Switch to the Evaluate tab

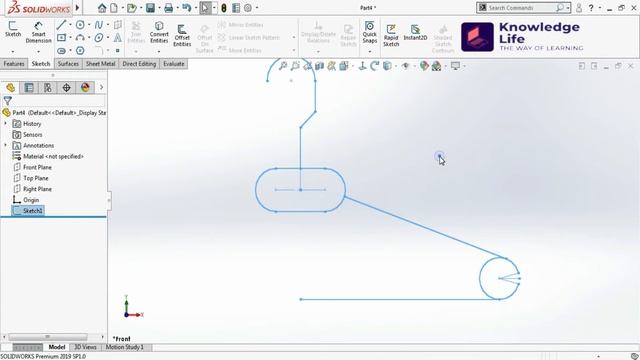(x=173, y=64)
